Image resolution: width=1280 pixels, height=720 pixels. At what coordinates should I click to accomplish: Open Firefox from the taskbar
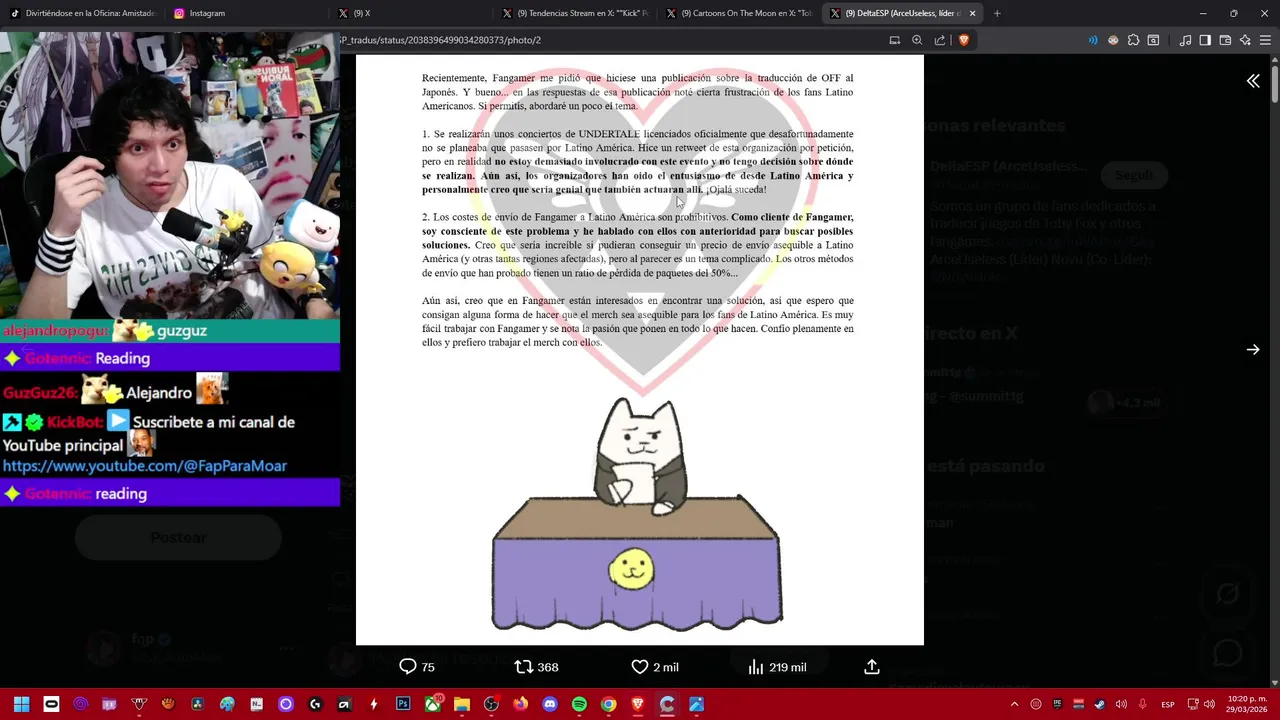click(x=520, y=704)
